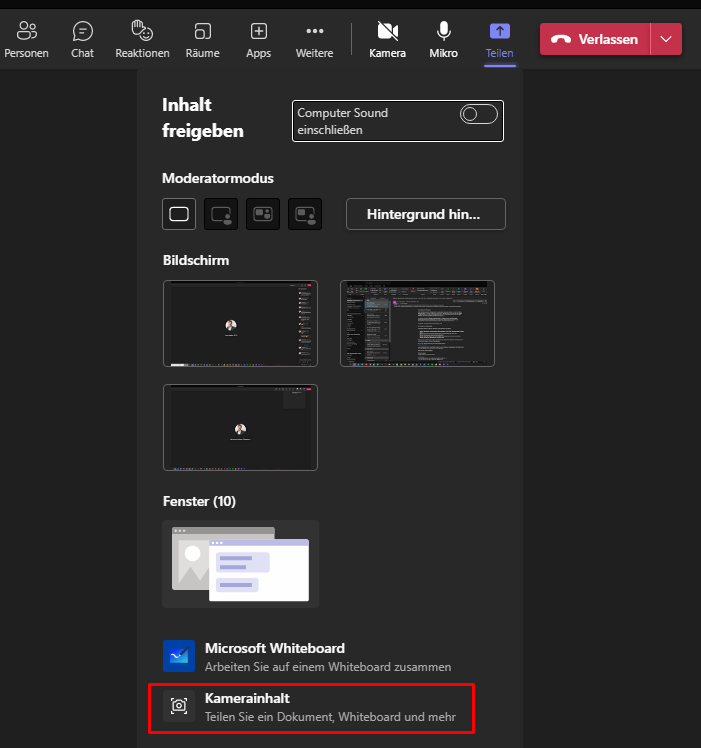Select content-only Moderatormodus icon

coord(179,214)
